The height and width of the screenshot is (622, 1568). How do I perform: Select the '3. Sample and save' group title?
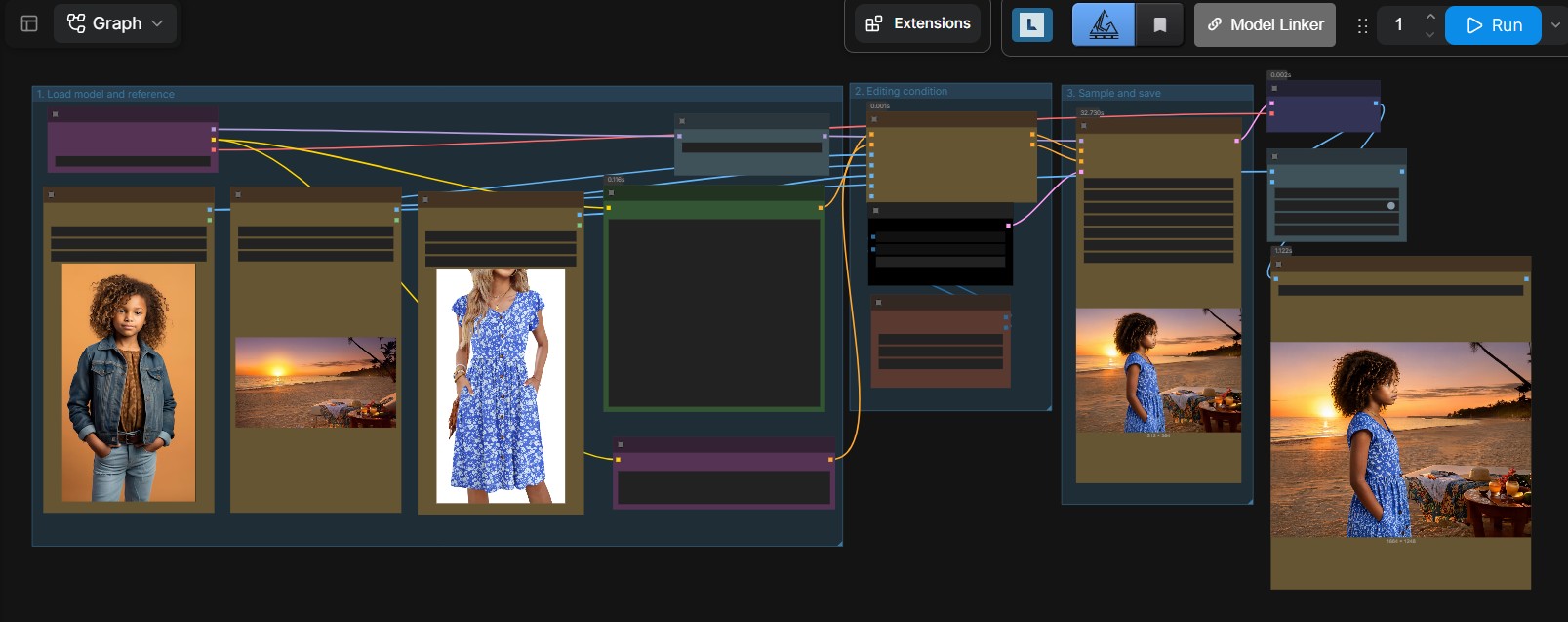tap(1113, 93)
